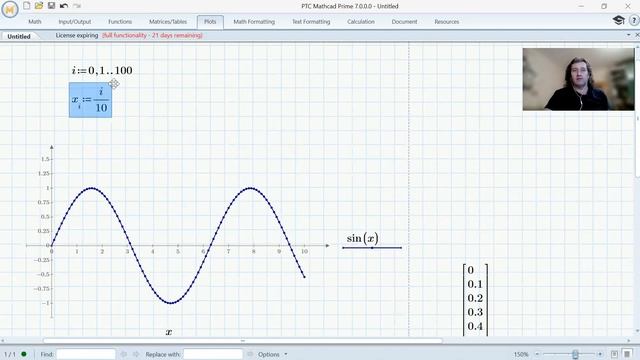The height and width of the screenshot is (360, 640).
Task: Click the x axis expression placeholder
Action: [169, 332]
